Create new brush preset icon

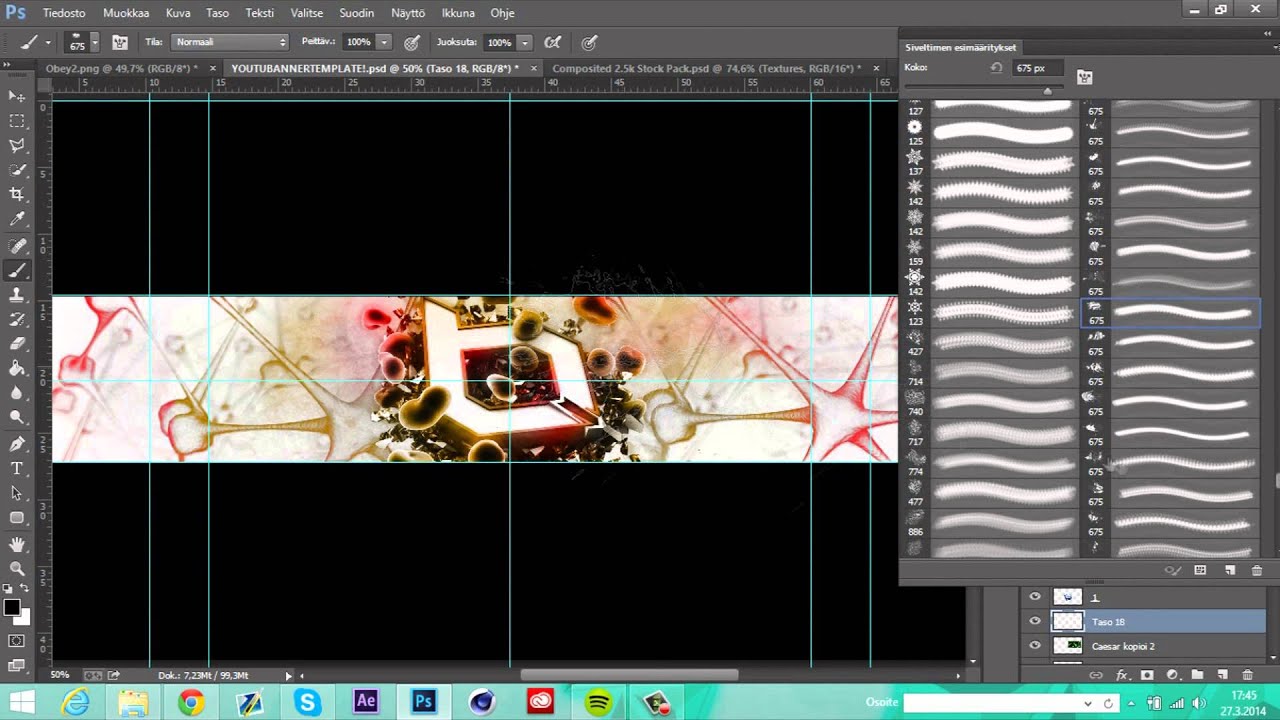[1230, 570]
